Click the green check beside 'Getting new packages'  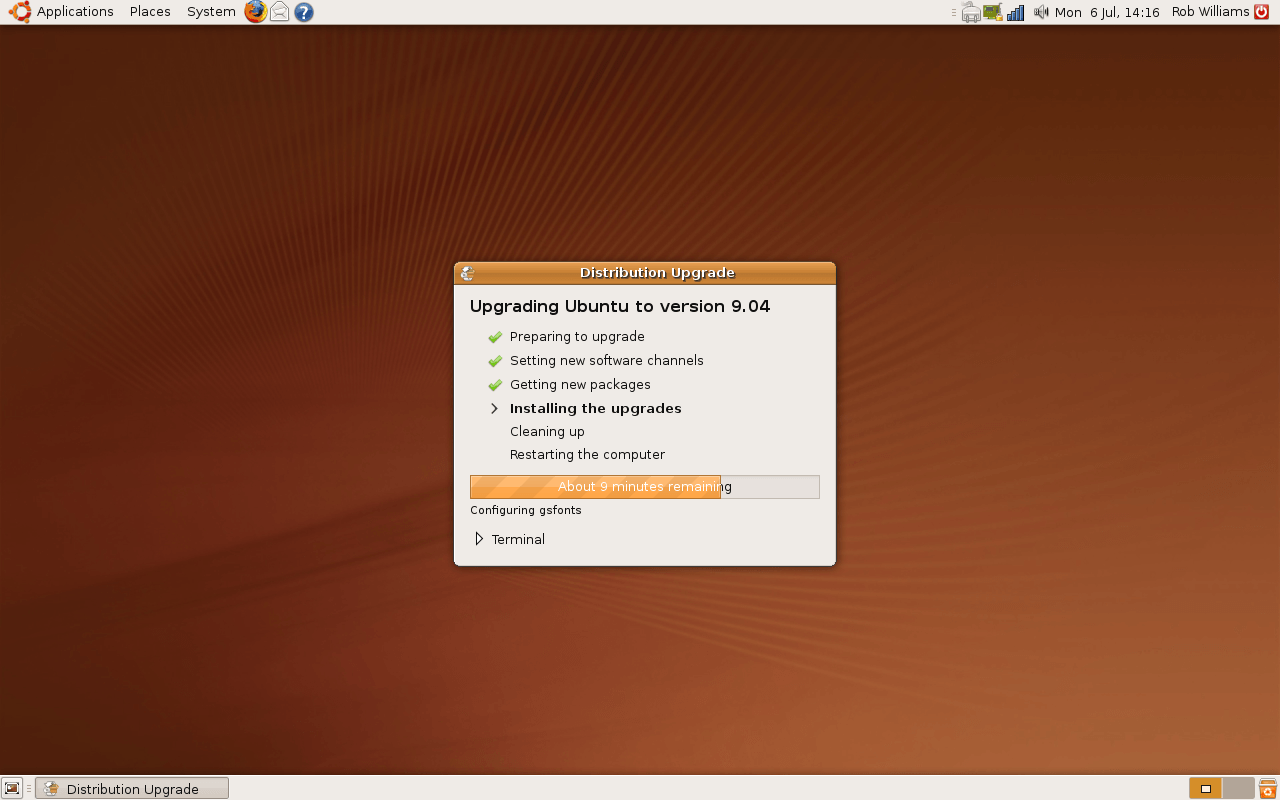tap(495, 385)
